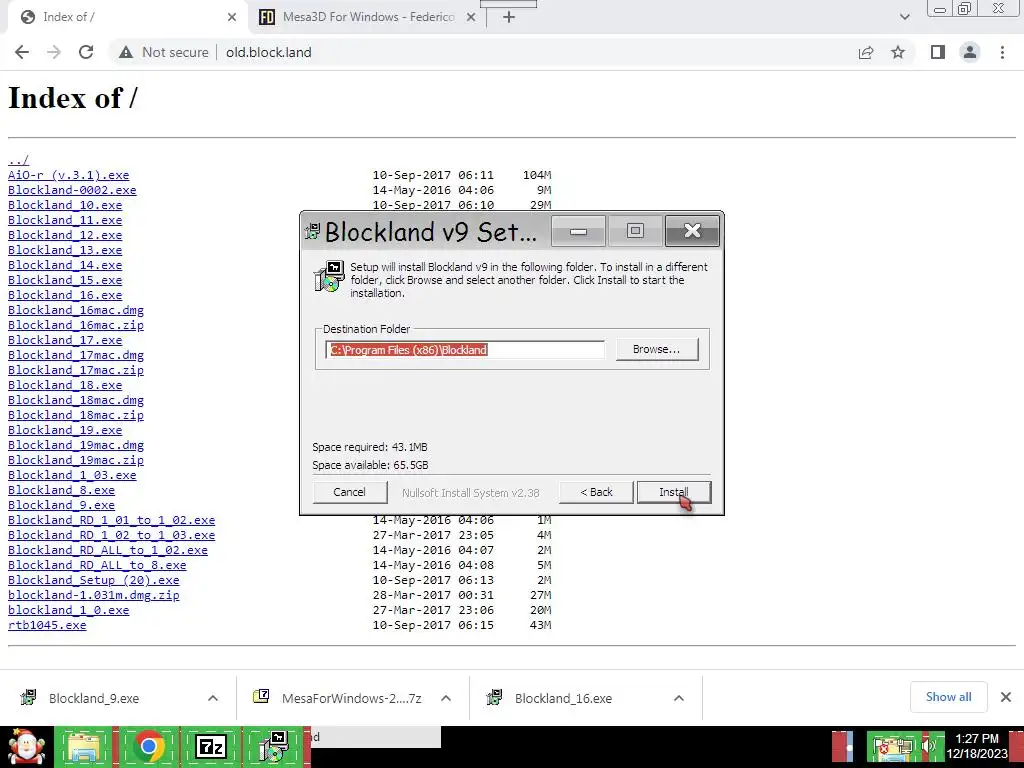Expand Blockland_16.exe download options

pyautogui.click(x=679, y=698)
